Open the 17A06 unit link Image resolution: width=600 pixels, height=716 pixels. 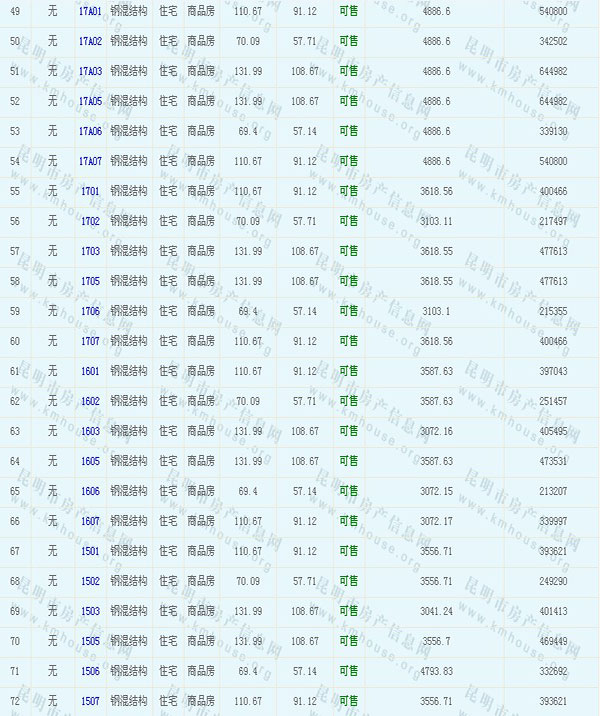click(90, 131)
